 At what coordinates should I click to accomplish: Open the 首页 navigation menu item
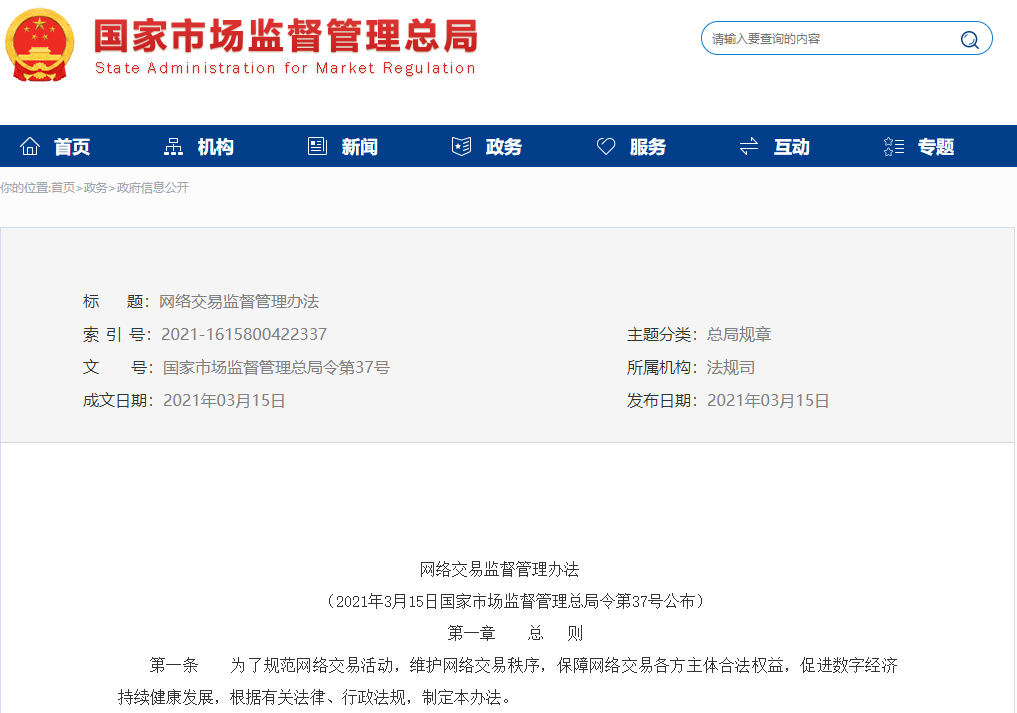(x=72, y=147)
